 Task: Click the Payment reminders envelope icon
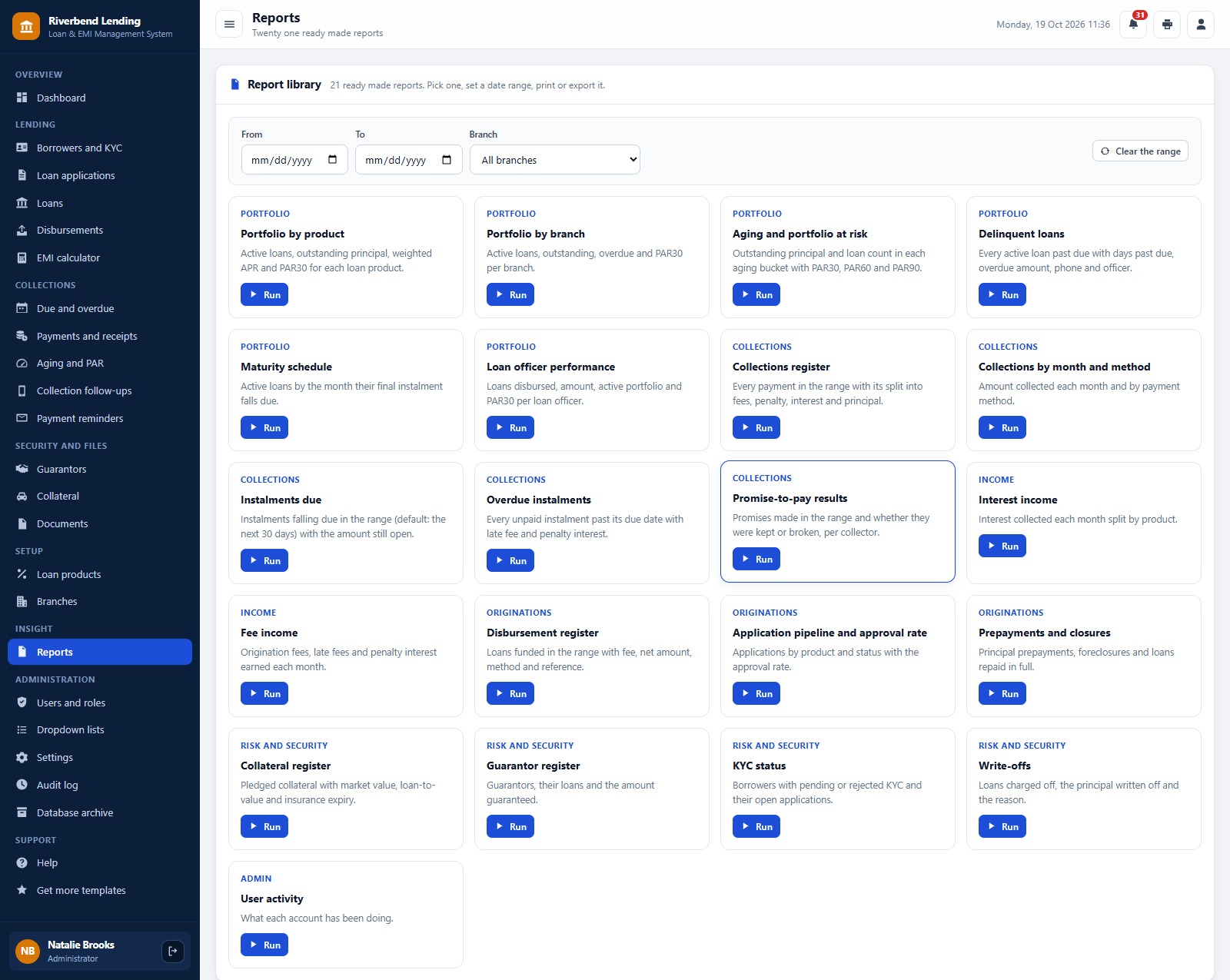22,418
